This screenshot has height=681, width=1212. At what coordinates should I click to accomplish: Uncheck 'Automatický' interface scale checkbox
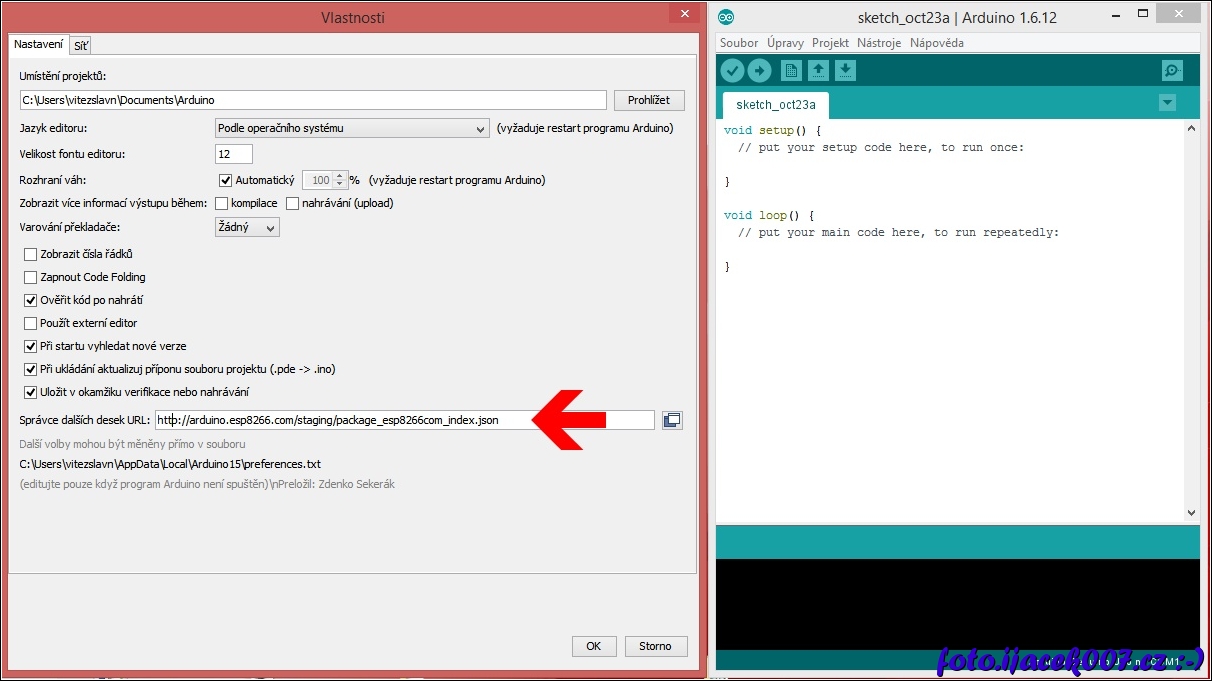click(x=225, y=180)
